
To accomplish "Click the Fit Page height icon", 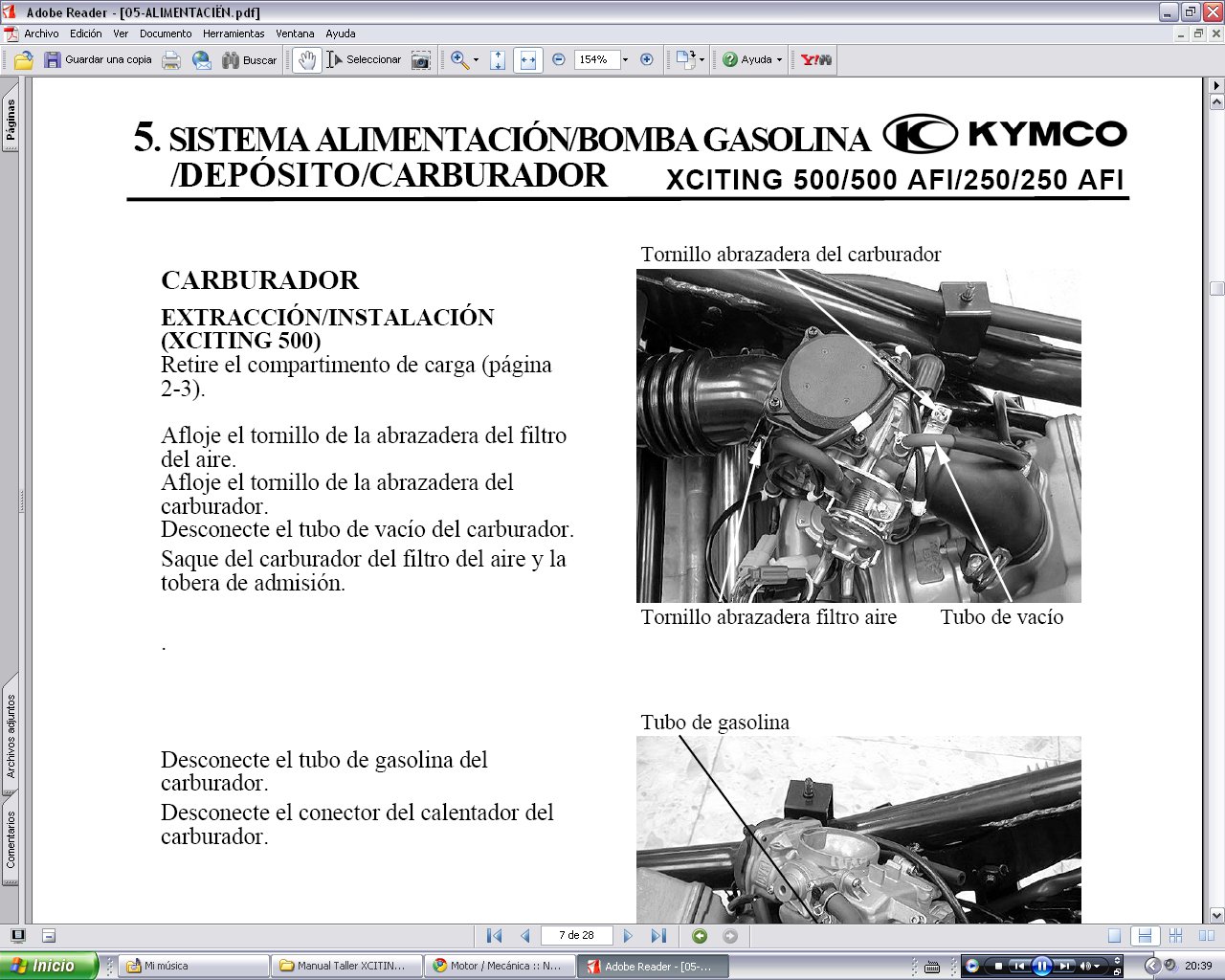I will pos(498,59).
